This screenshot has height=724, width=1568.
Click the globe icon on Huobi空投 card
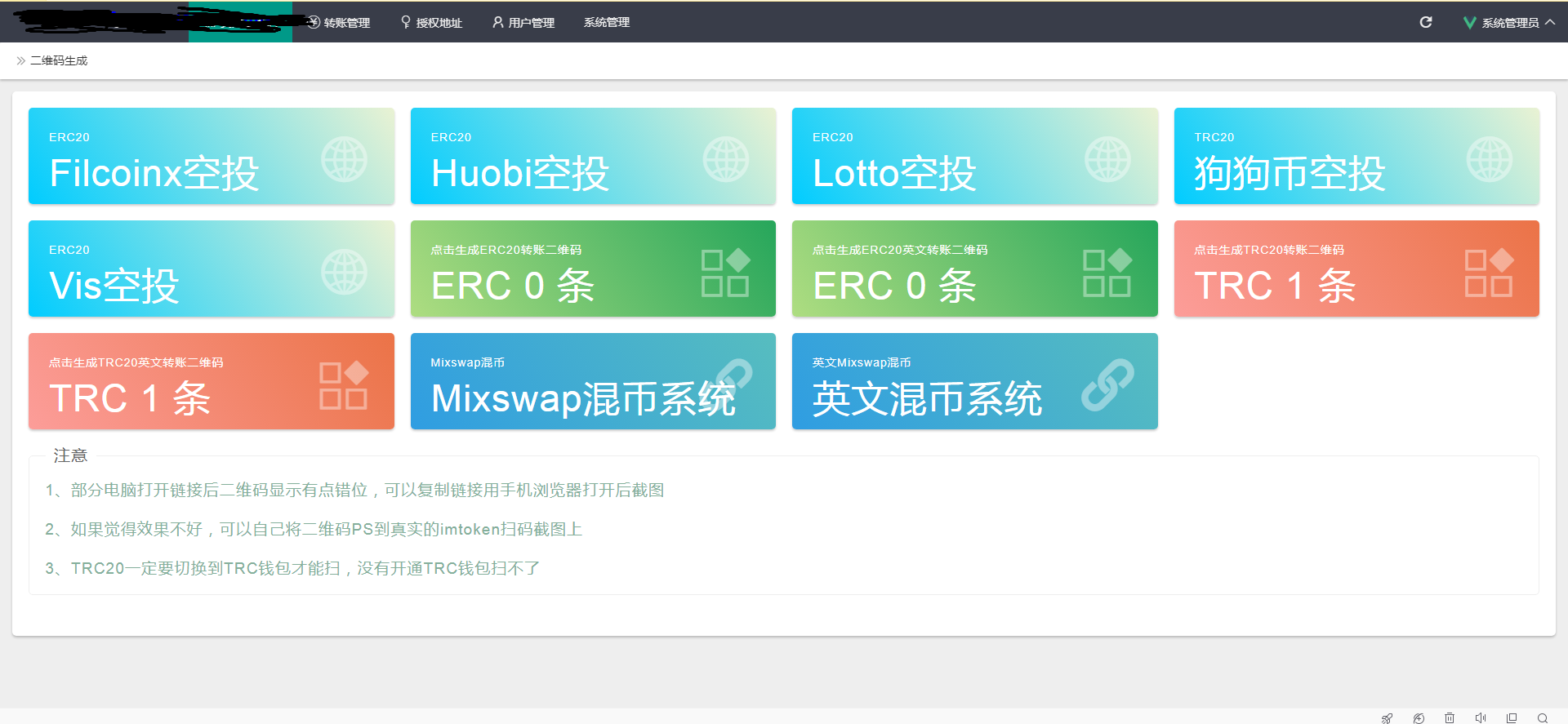pyautogui.click(x=726, y=159)
